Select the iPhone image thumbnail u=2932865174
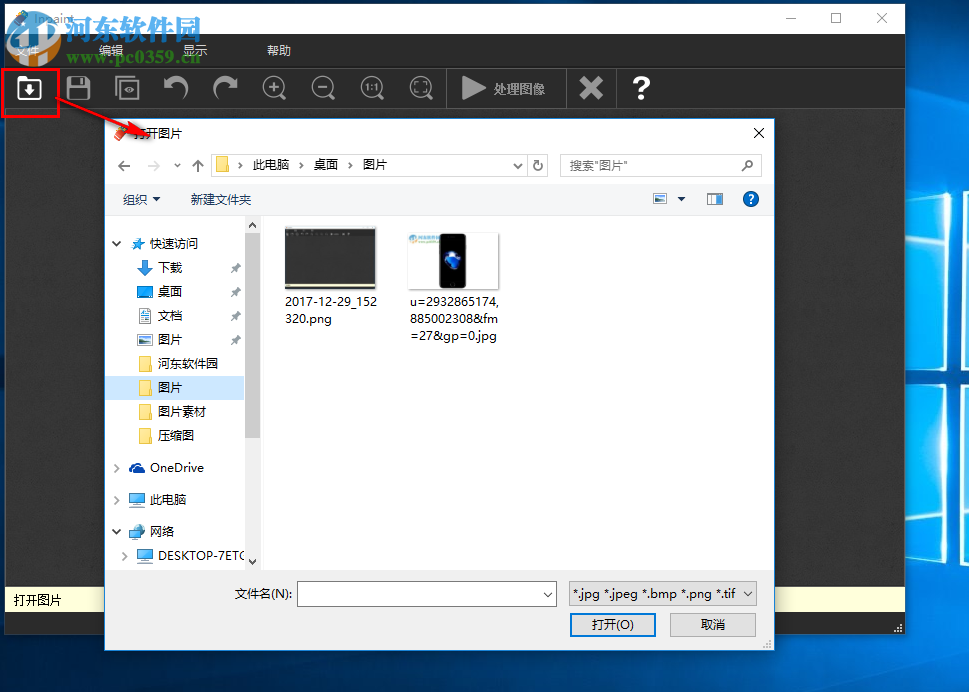 pyautogui.click(x=452, y=260)
